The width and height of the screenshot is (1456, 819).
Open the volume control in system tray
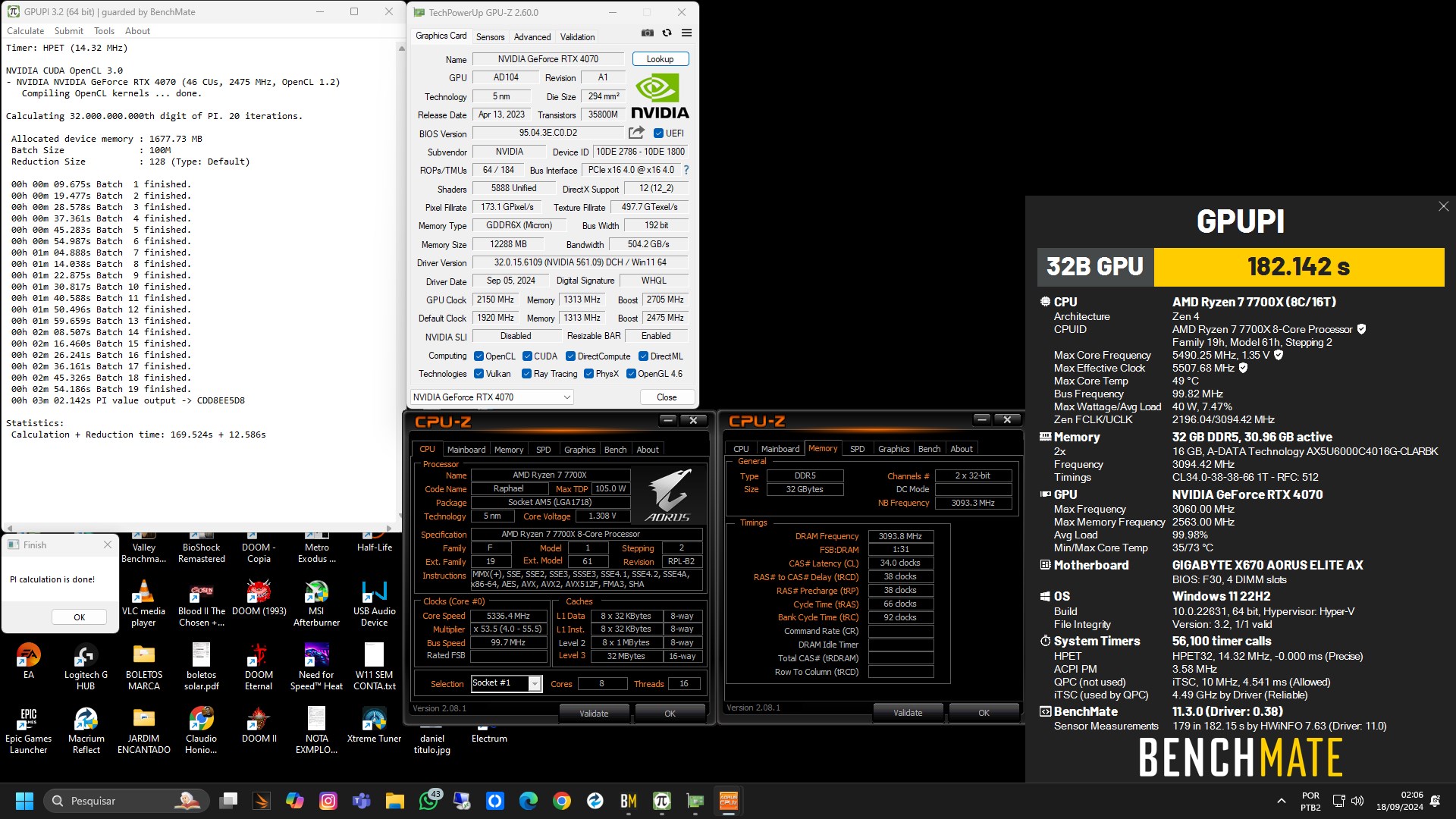pyautogui.click(x=1357, y=801)
